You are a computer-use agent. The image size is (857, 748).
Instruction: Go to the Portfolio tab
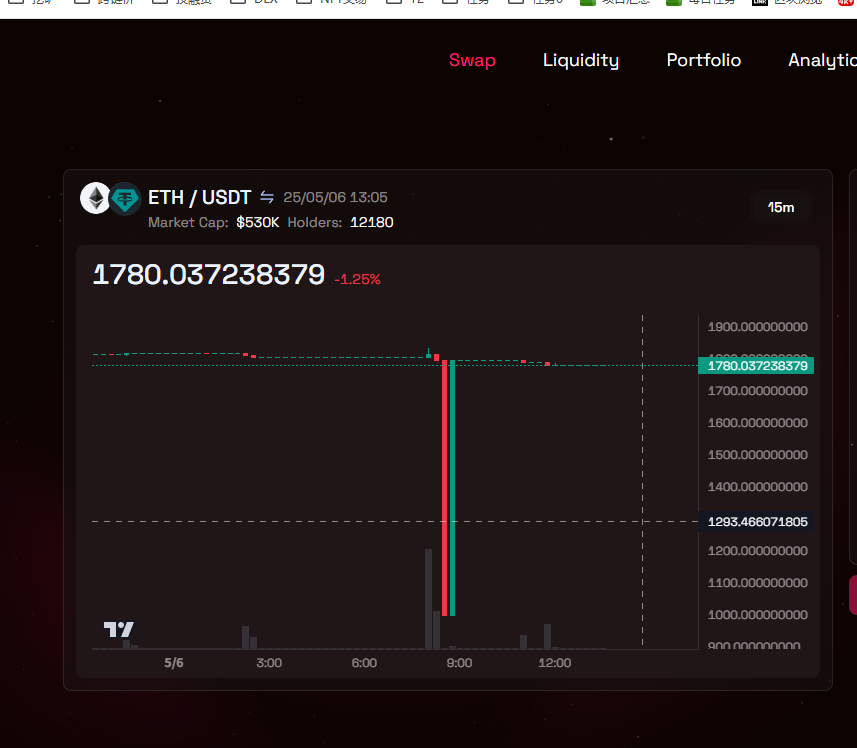coord(703,60)
